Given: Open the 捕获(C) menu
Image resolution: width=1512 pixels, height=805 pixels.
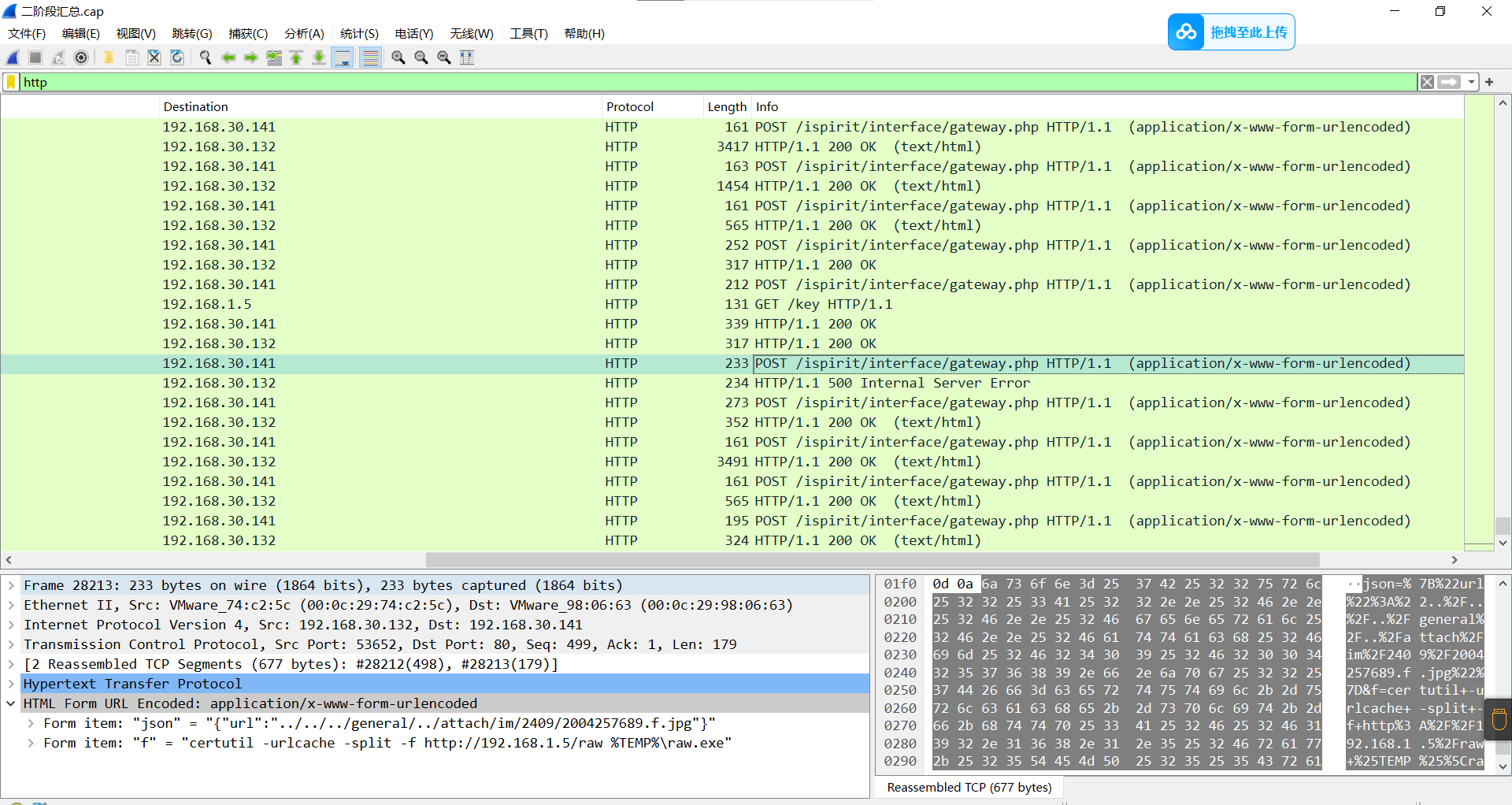Looking at the screenshot, I should tap(248, 33).
